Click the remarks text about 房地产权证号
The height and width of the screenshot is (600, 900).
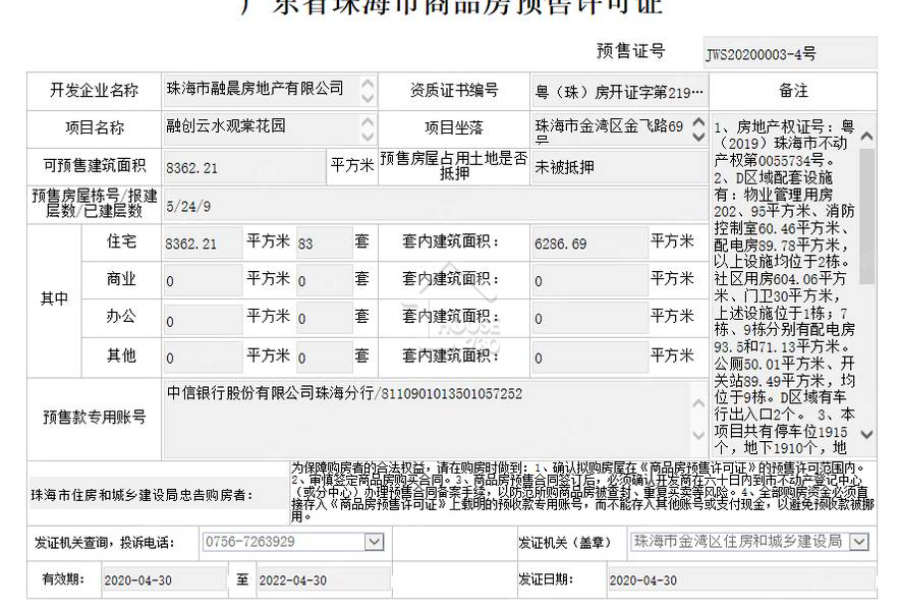coord(783,143)
